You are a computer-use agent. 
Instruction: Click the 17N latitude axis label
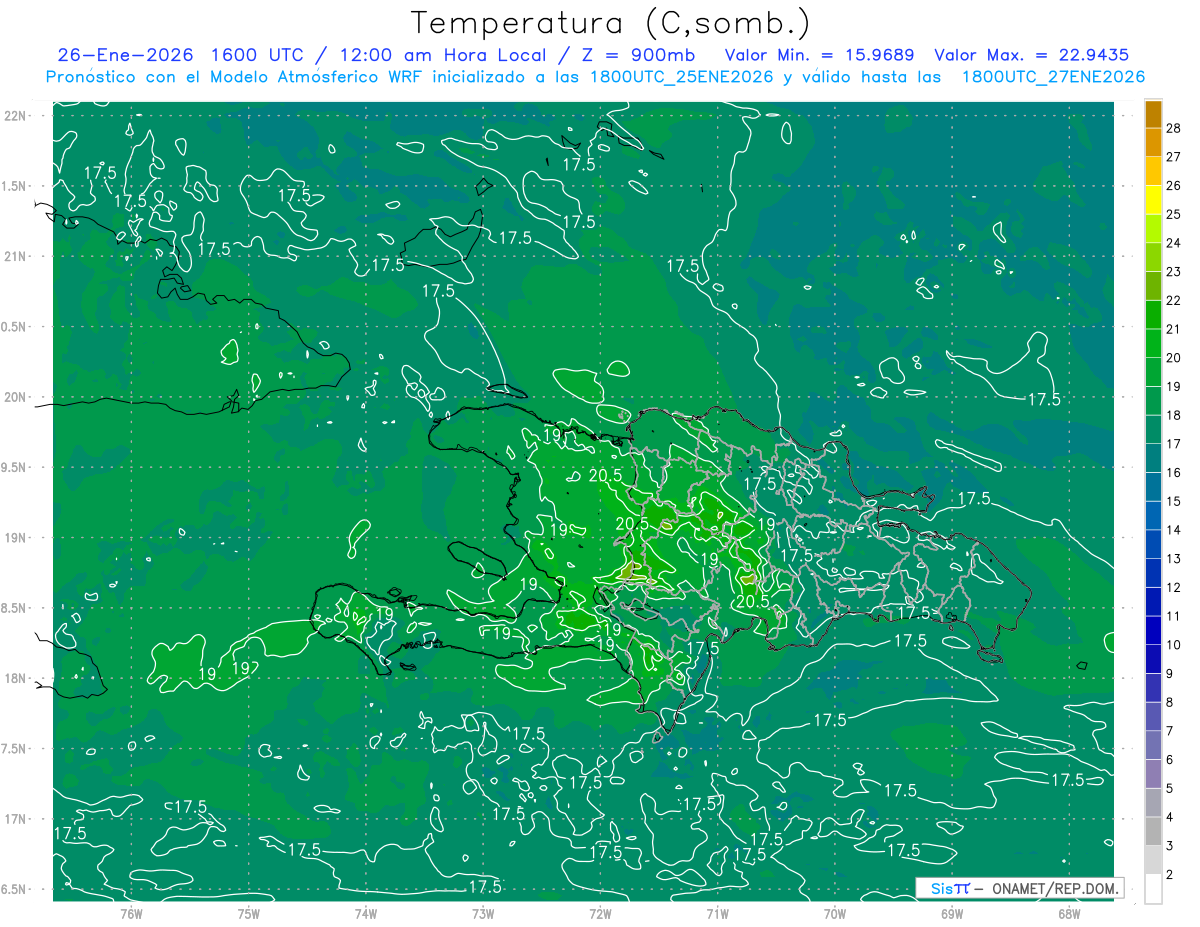point(16,819)
